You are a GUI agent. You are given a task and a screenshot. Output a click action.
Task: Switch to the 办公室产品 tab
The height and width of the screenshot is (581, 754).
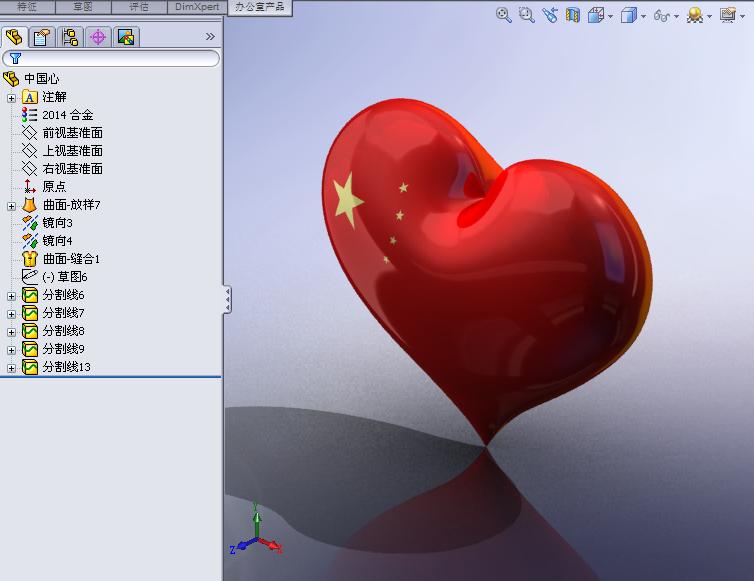[x=260, y=7]
